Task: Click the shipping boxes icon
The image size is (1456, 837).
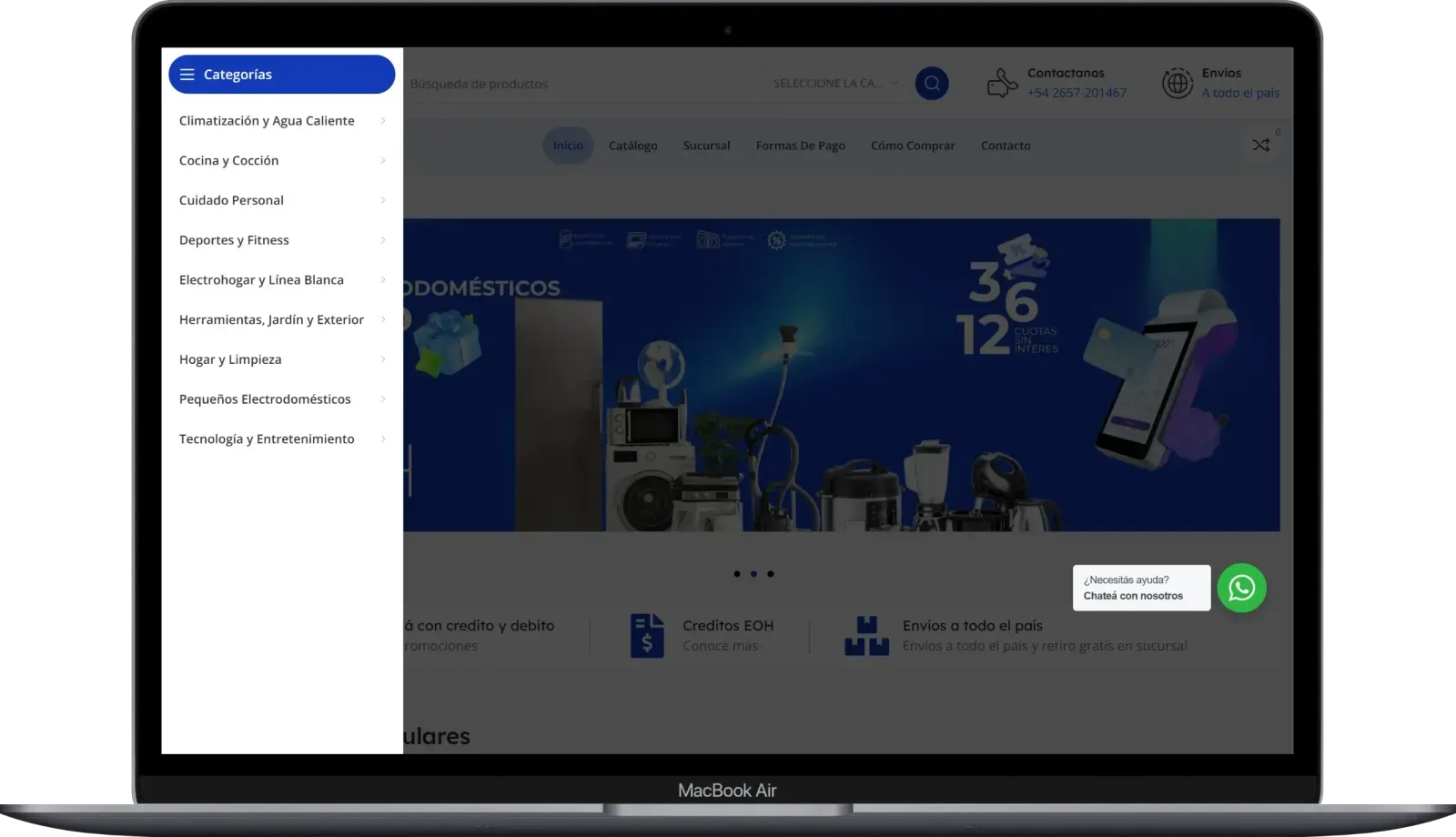Action: 866,635
